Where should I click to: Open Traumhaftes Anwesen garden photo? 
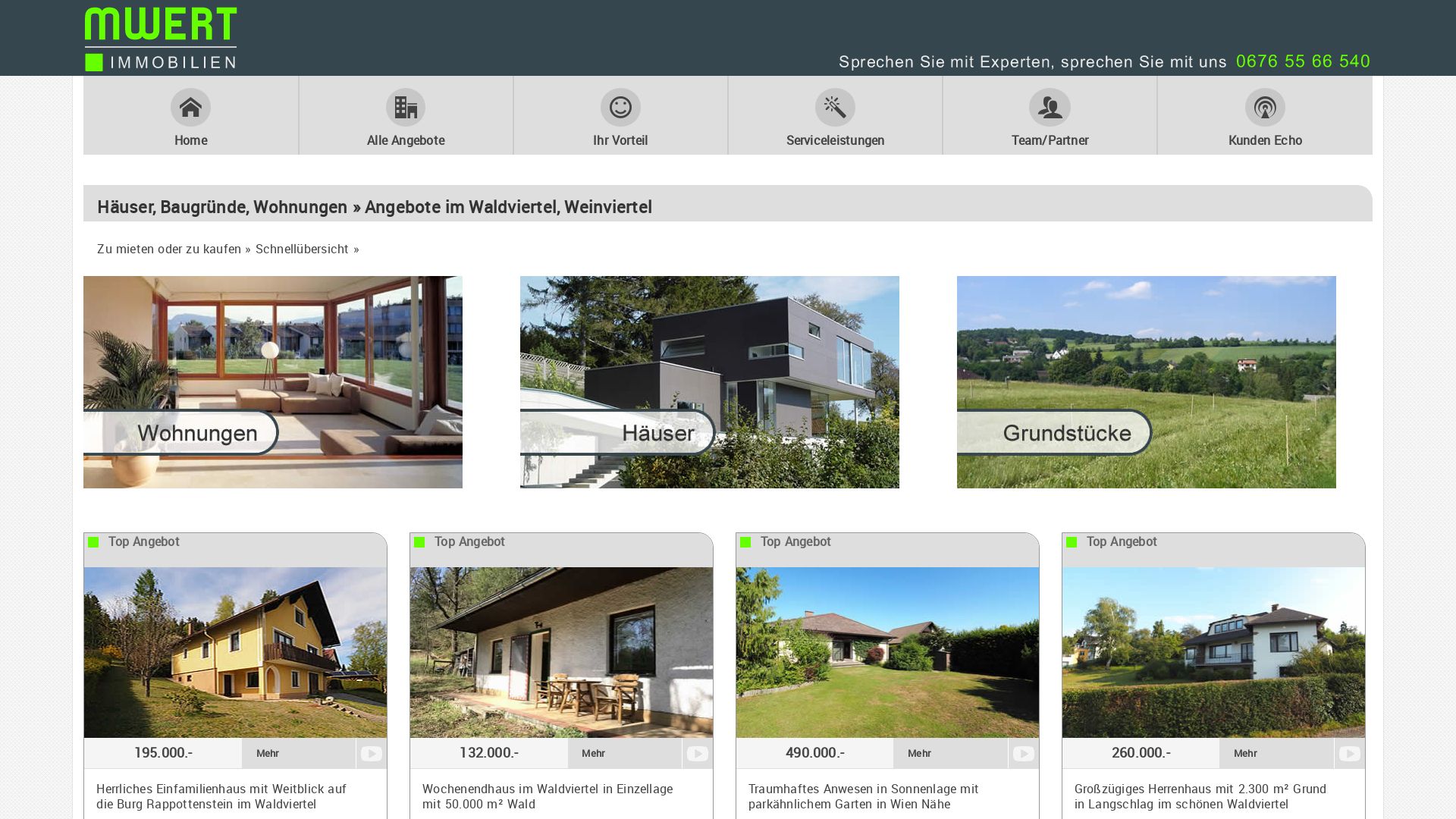(887, 652)
